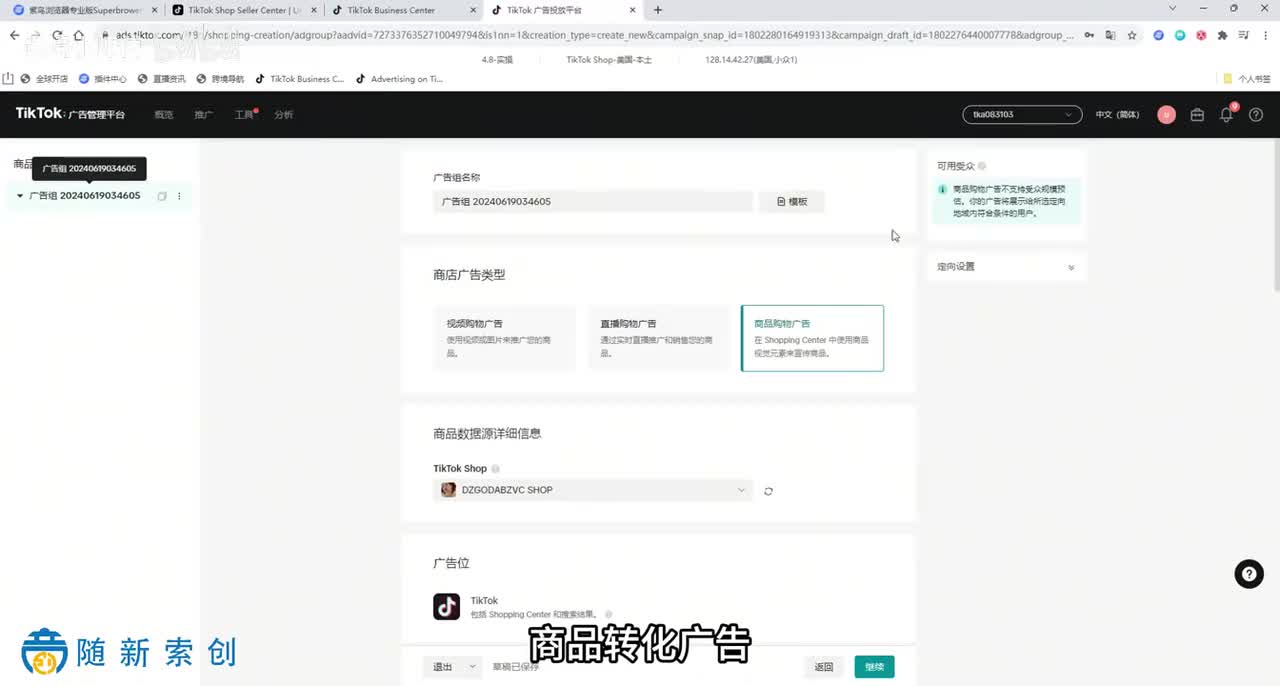Open the notifications bell
Viewport: 1280px width, 686px height.
pyautogui.click(x=1227, y=115)
